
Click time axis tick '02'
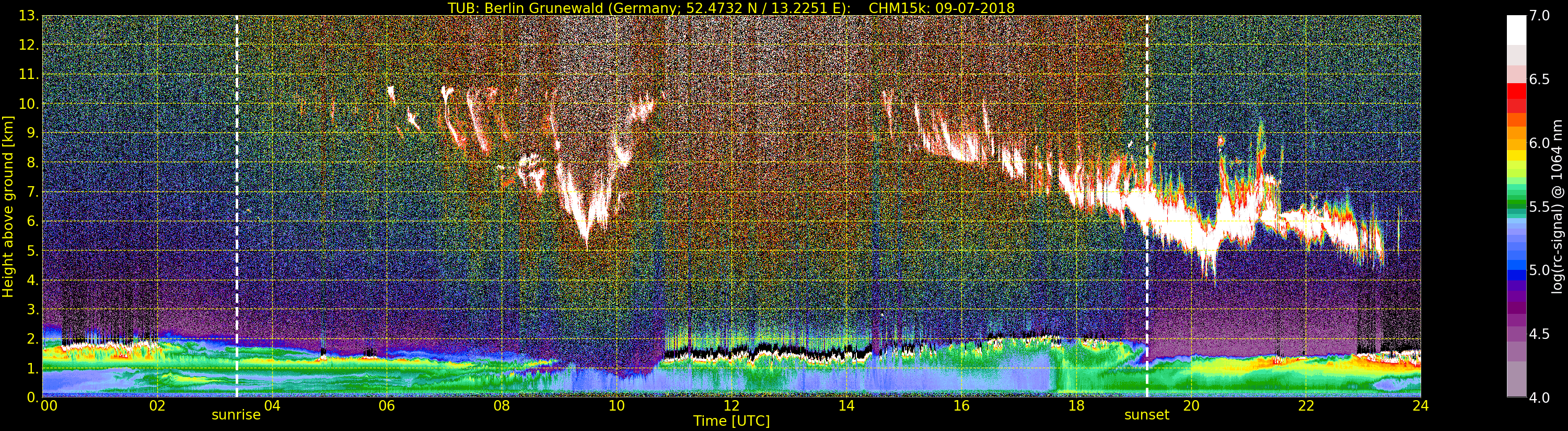coord(157,406)
